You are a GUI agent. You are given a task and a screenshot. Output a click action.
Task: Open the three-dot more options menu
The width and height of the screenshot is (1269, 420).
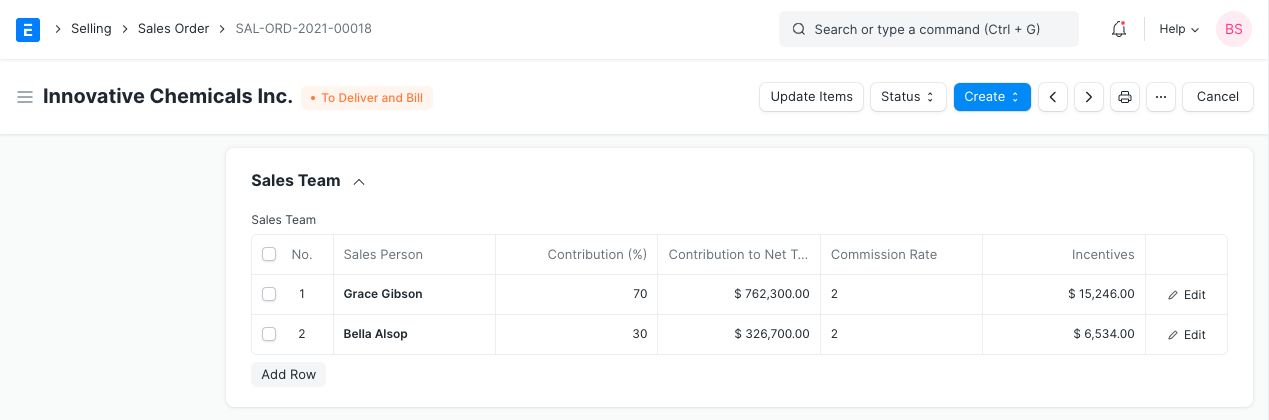tap(1160, 97)
